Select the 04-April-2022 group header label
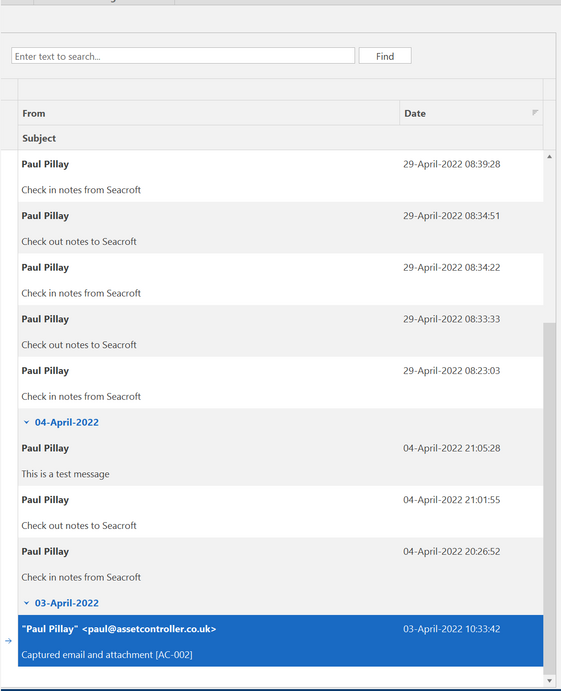 (67, 422)
